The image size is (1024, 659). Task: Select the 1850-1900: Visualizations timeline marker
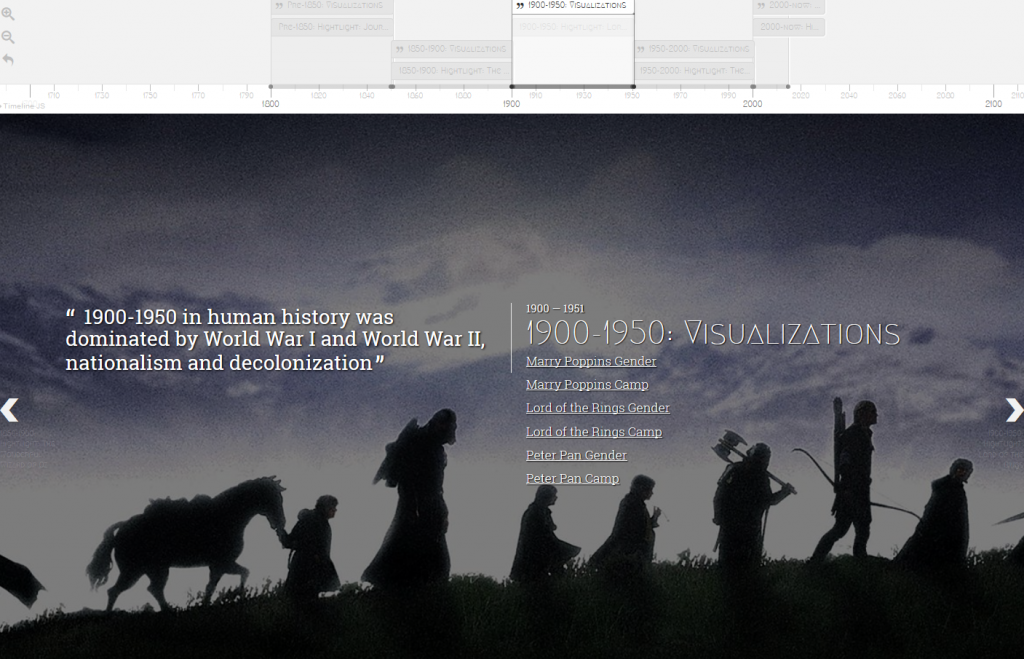452,49
